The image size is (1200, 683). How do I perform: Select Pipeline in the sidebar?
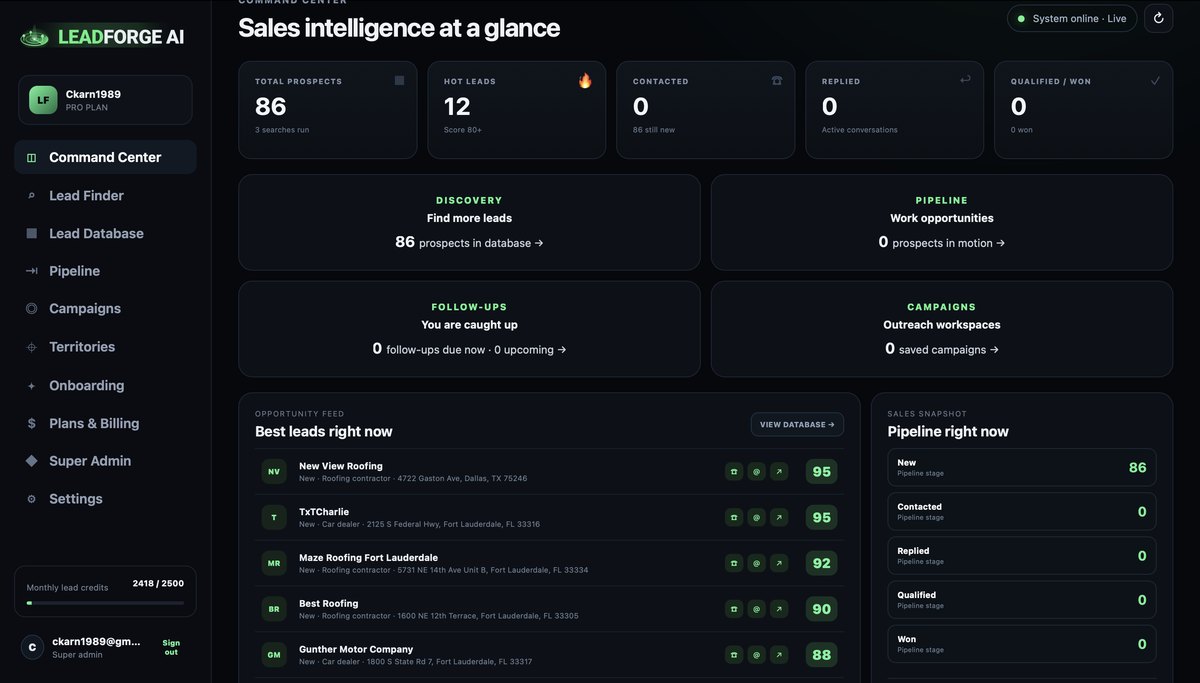(105, 271)
